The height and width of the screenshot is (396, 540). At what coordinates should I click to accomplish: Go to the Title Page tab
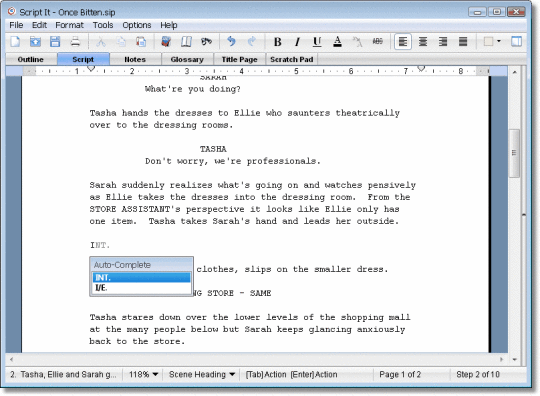point(239,59)
